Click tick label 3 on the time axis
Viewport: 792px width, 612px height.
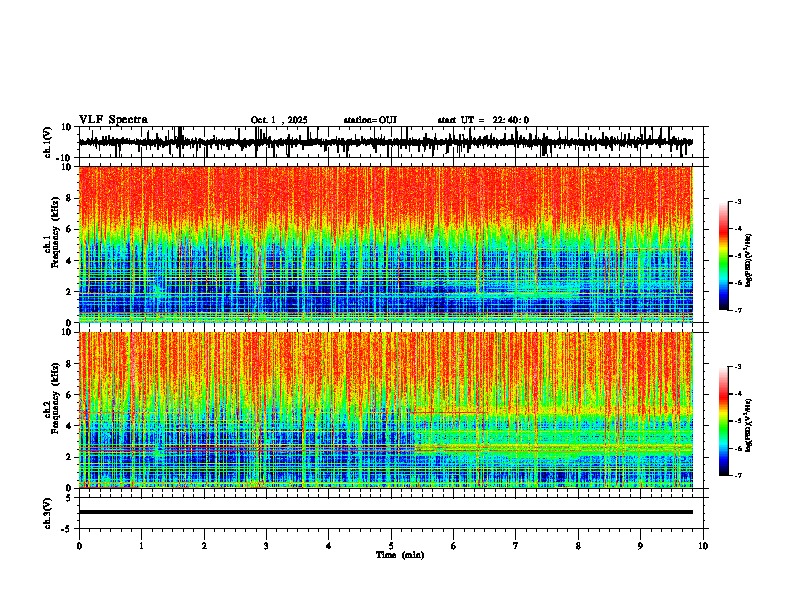[266, 546]
